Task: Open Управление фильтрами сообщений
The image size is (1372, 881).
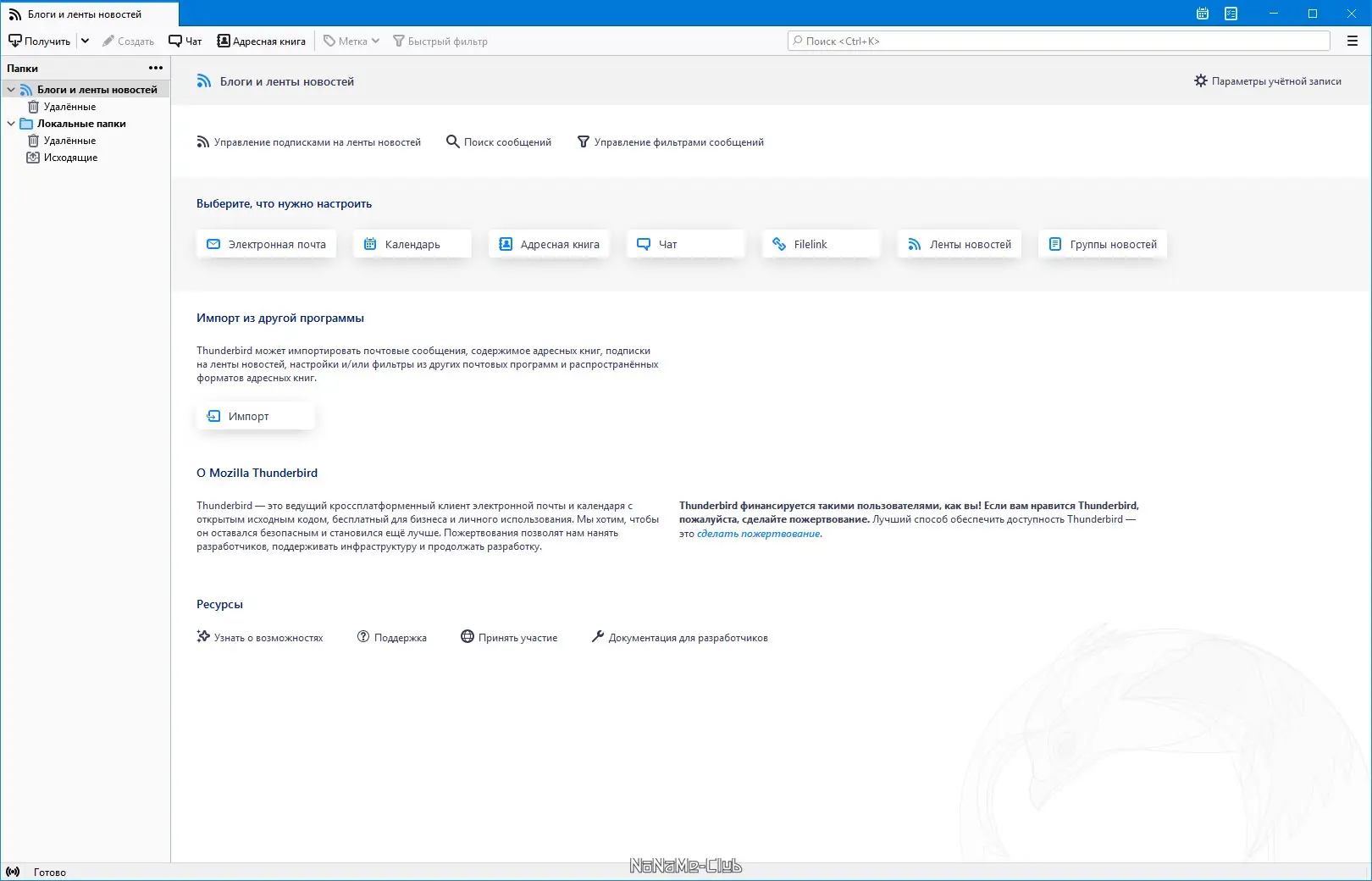Action: coord(671,142)
